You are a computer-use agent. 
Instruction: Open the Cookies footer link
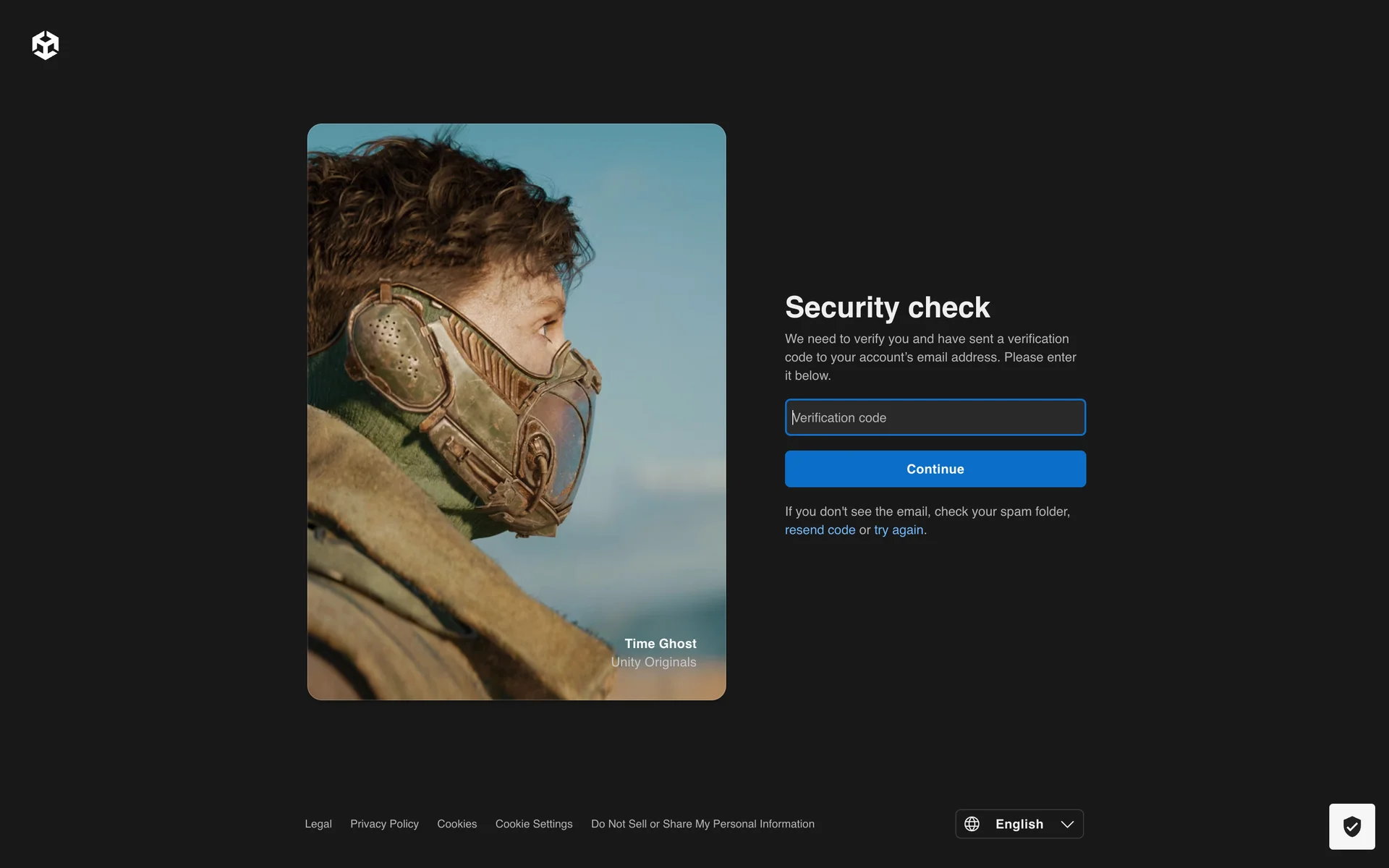tap(456, 824)
